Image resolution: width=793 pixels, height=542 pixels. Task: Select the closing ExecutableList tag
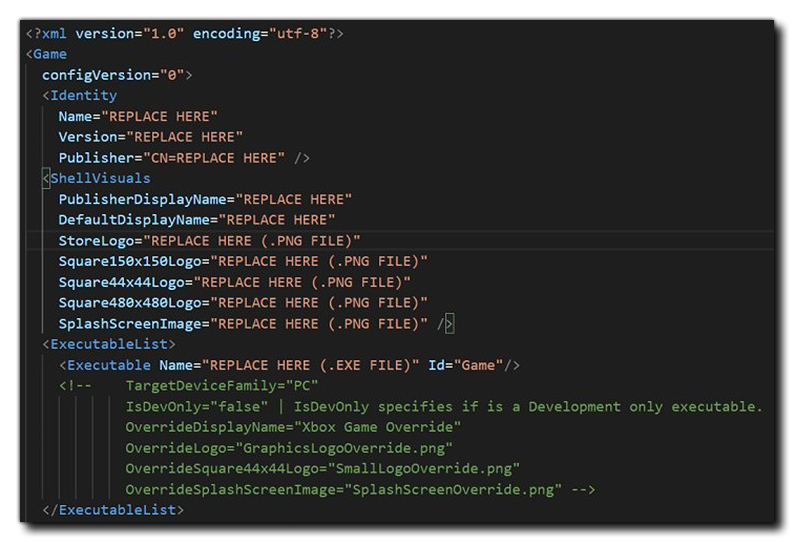click(113, 510)
